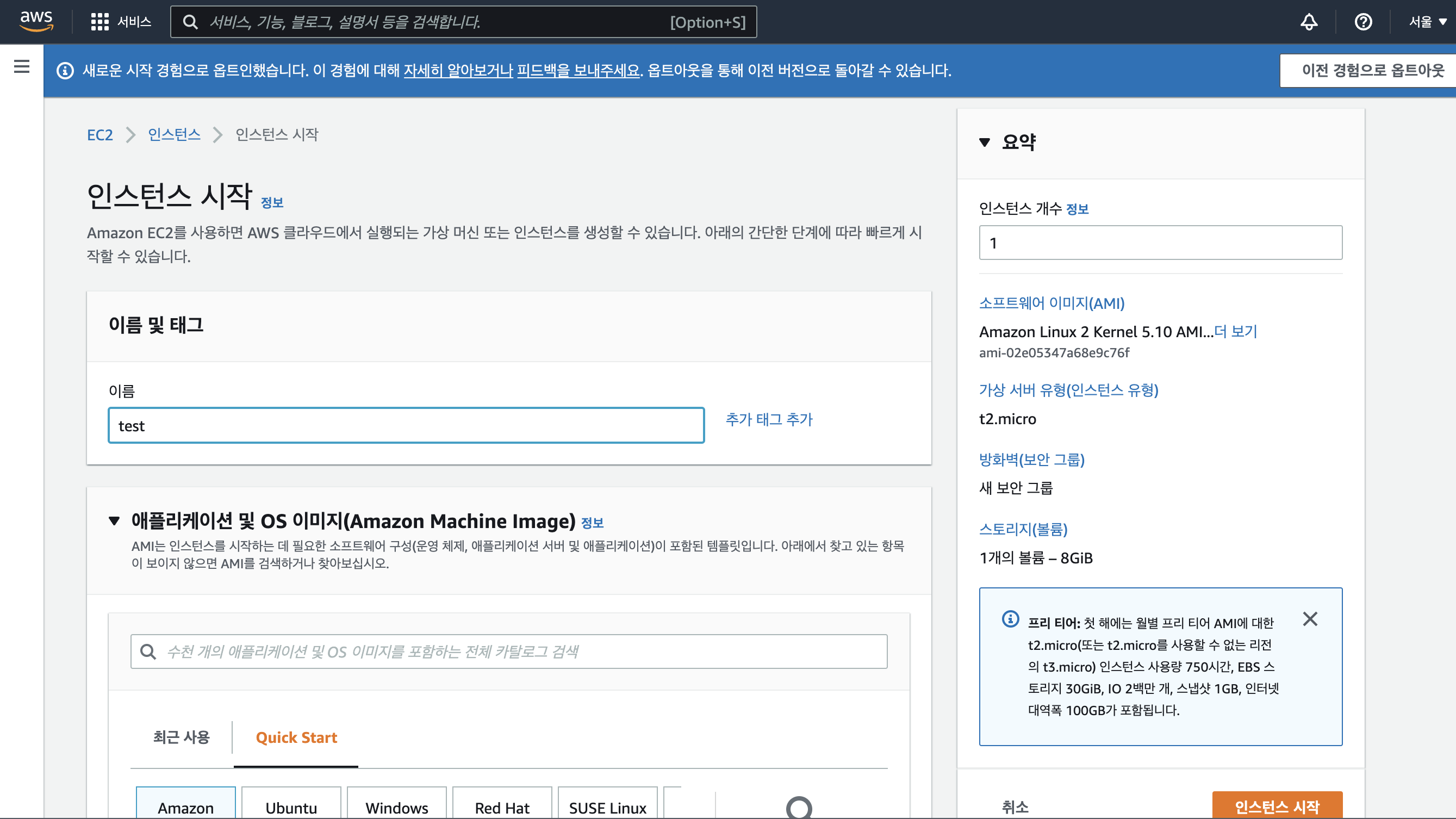The width and height of the screenshot is (1456, 819).
Task: Open the notifications bell icon
Action: click(x=1309, y=22)
